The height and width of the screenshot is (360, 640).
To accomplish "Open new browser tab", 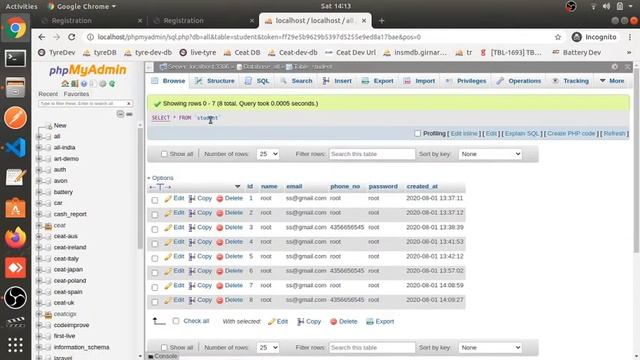I will click(382, 20).
